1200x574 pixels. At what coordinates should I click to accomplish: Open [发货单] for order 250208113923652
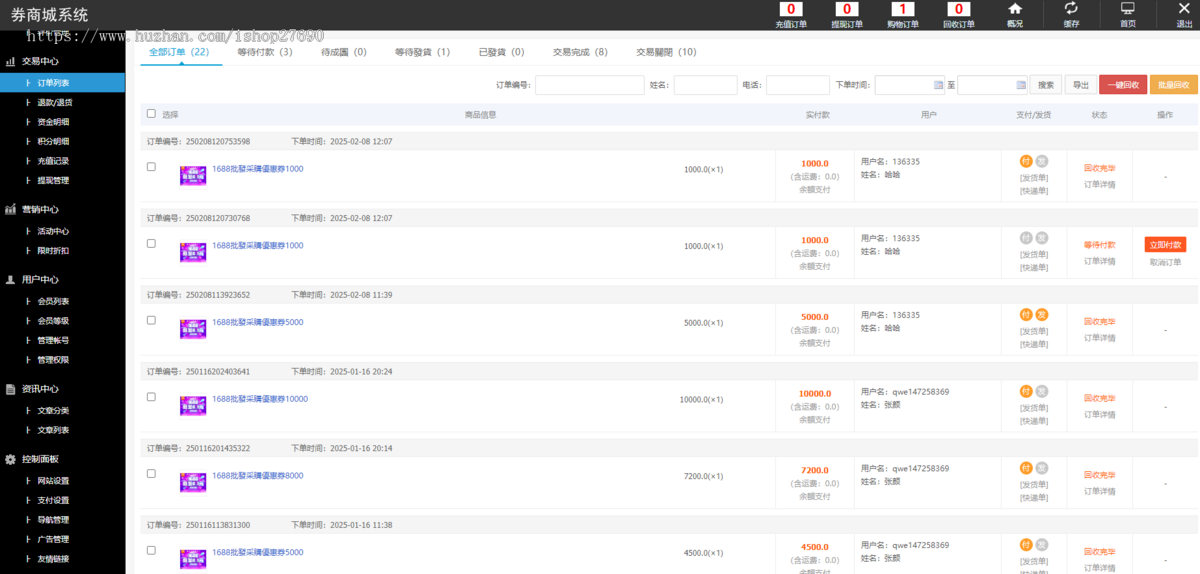click(x=1034, y=331)
